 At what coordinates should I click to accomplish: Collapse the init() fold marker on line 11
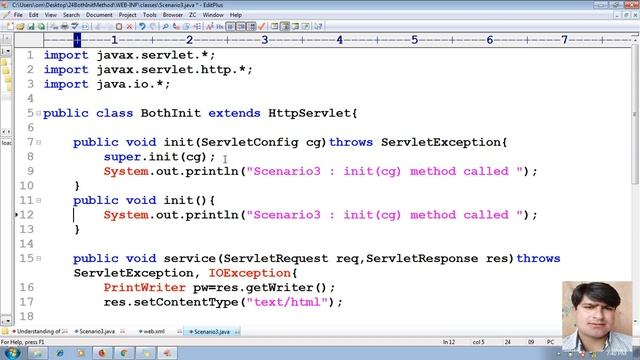pyautogui.click(x=38, y=200)
